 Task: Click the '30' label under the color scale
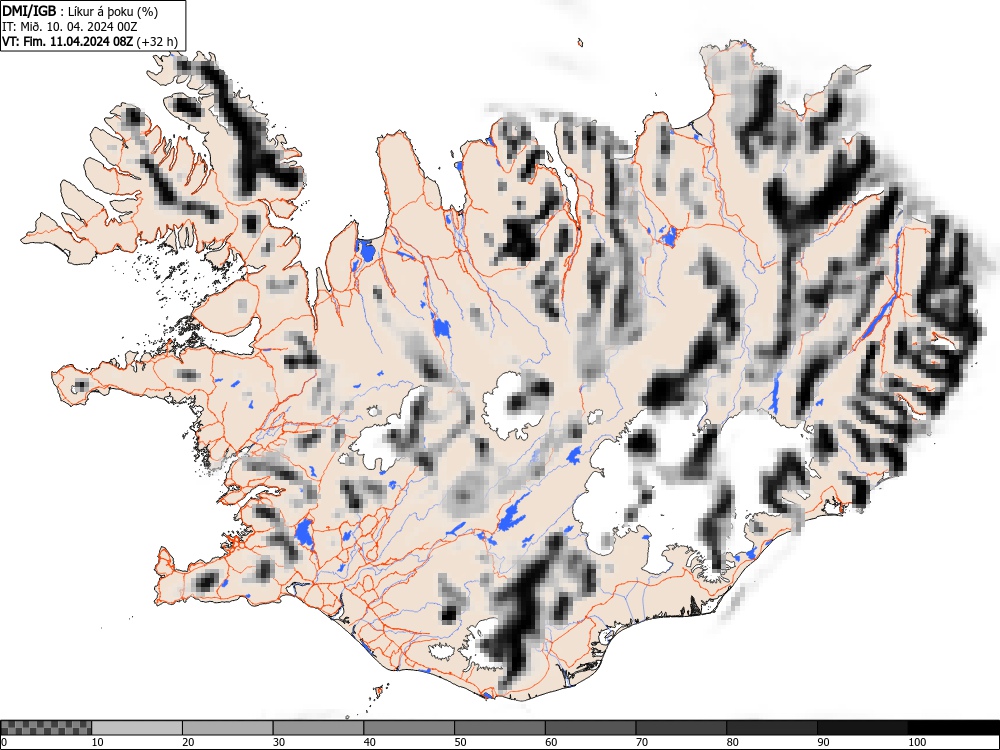279,742
